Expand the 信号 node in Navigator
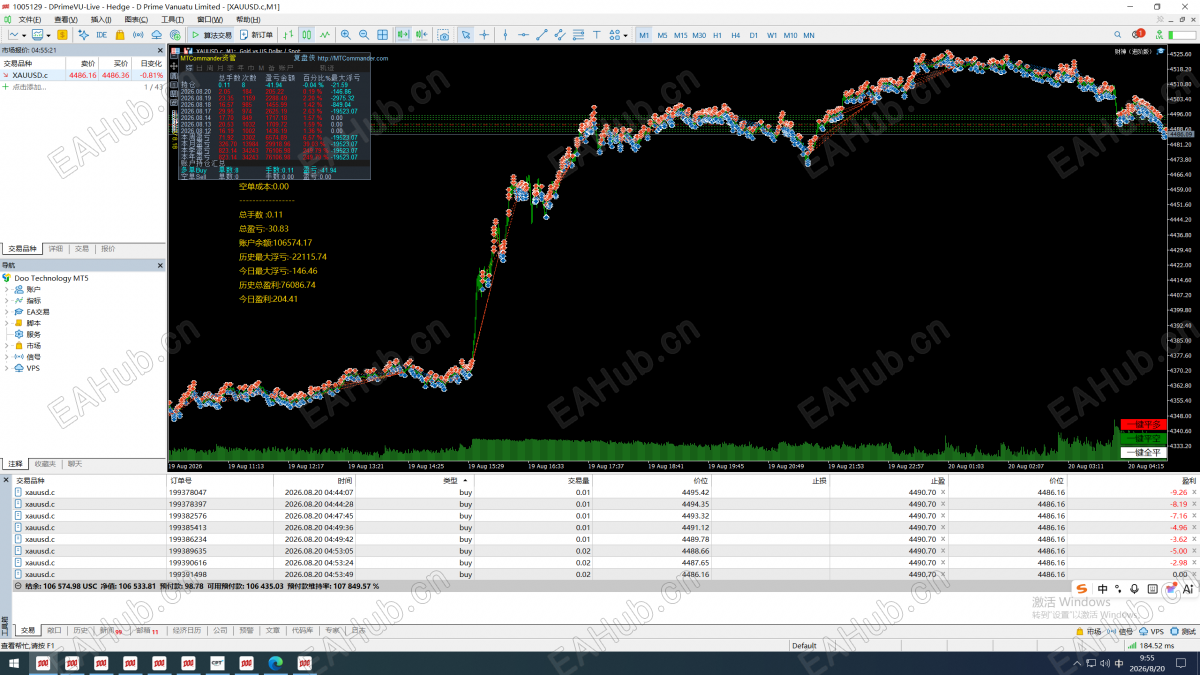The width and height of the screenshot is (1200, 675). coord(6,357)
